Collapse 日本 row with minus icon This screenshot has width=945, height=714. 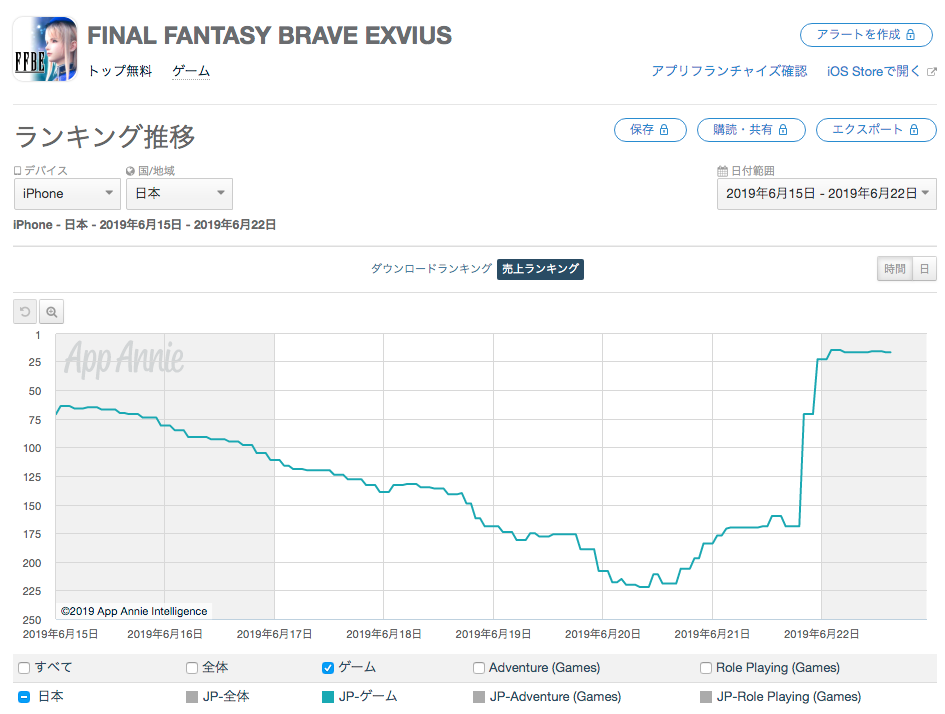(24, 696)
